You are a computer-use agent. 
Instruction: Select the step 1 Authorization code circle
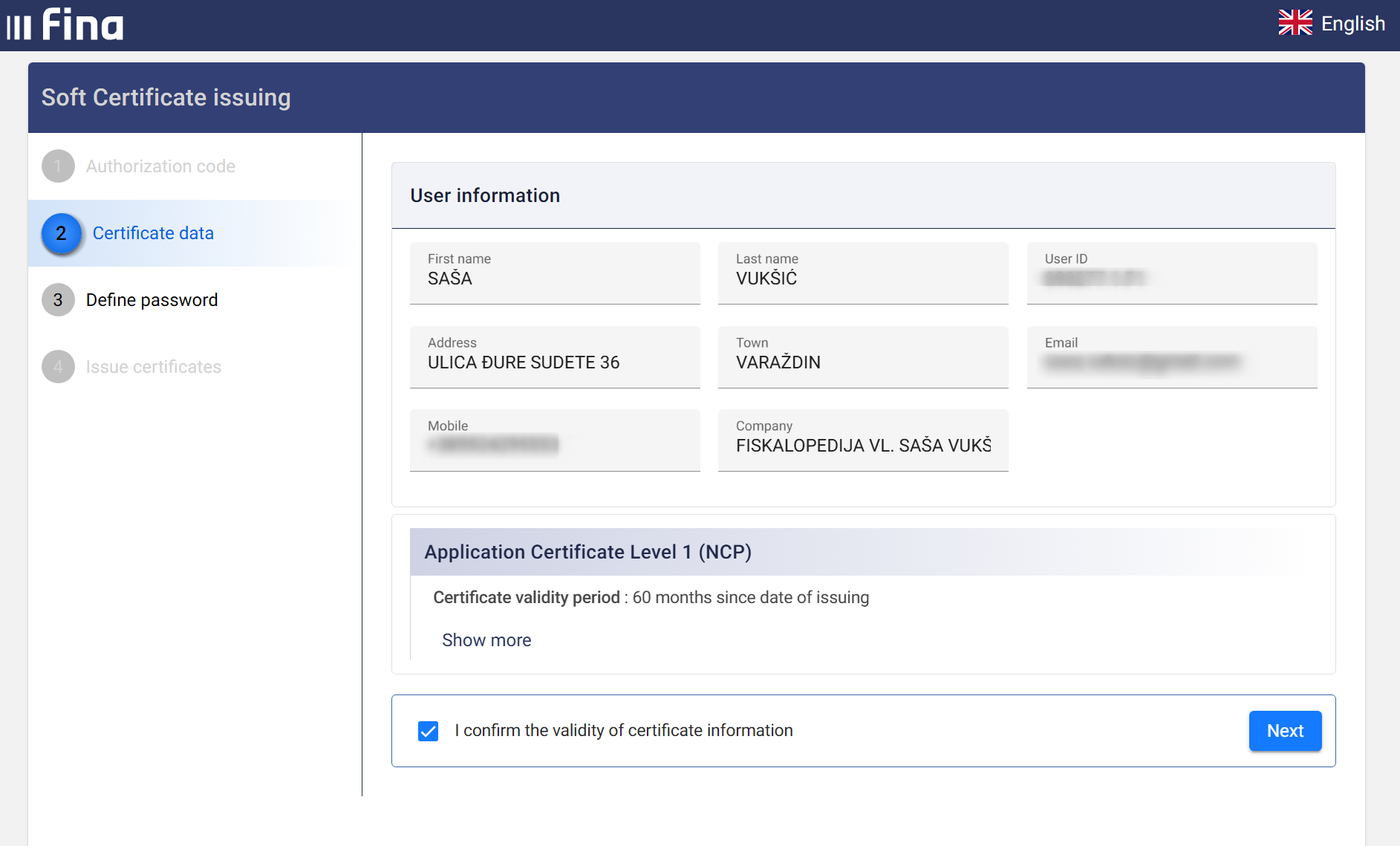tap(58, 166)
